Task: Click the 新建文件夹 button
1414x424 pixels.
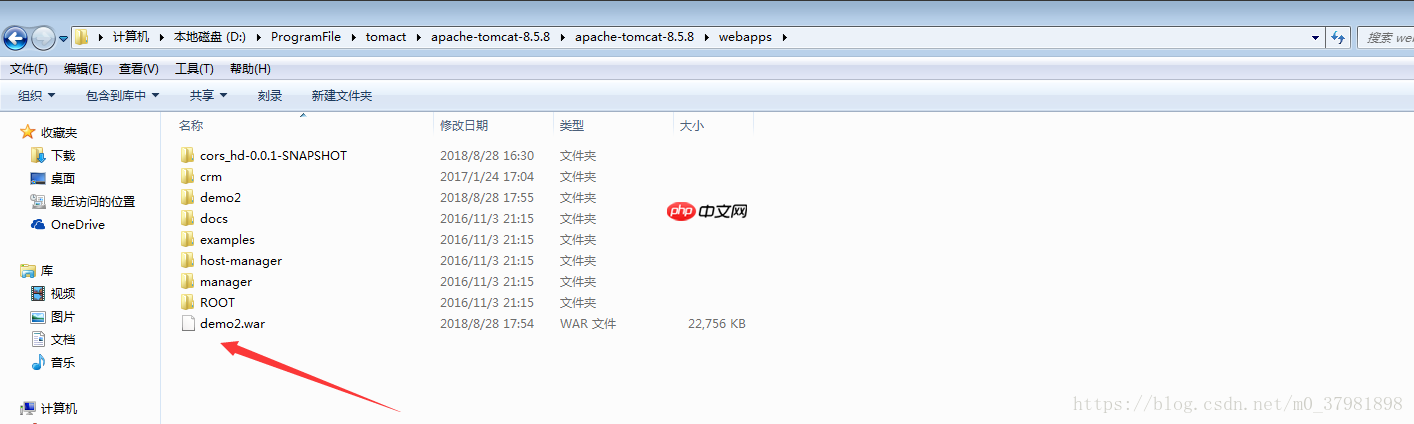Action: [341, 96]
